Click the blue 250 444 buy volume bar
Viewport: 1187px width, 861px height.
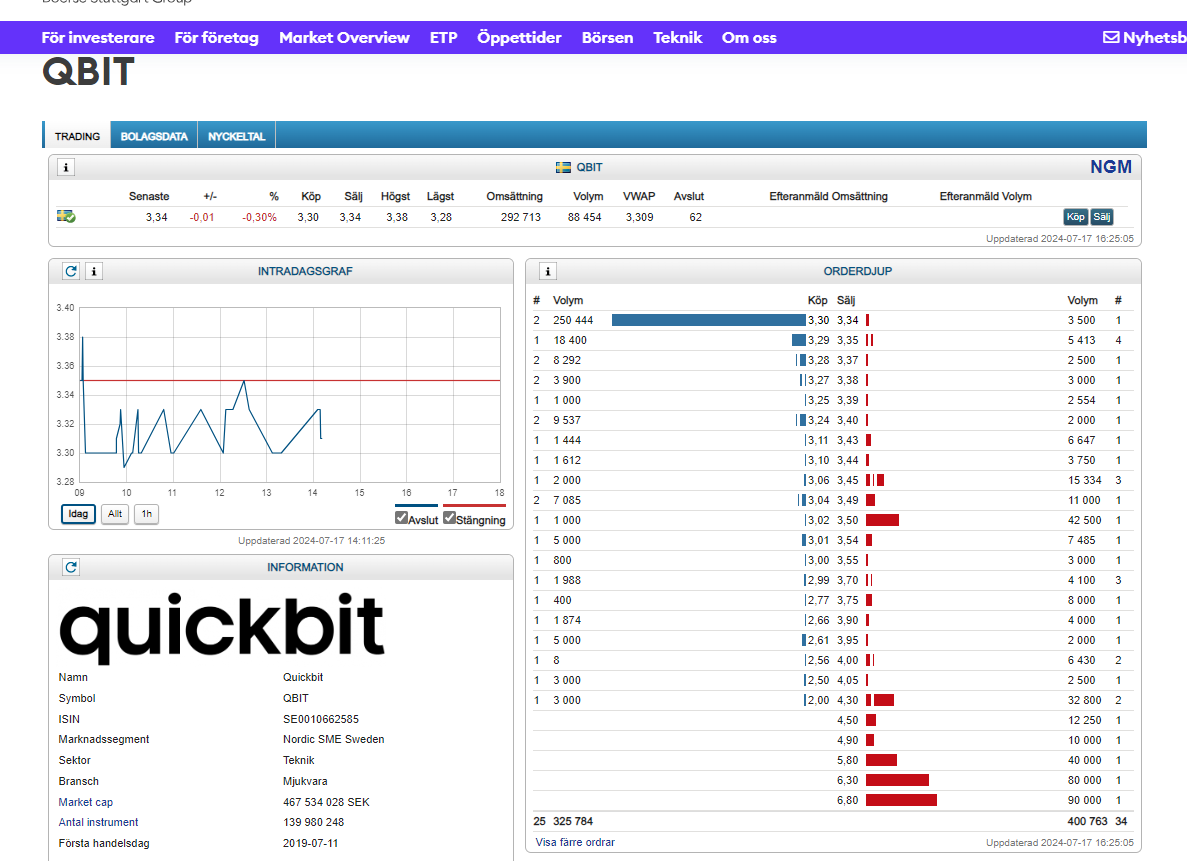tap(709, 320)
